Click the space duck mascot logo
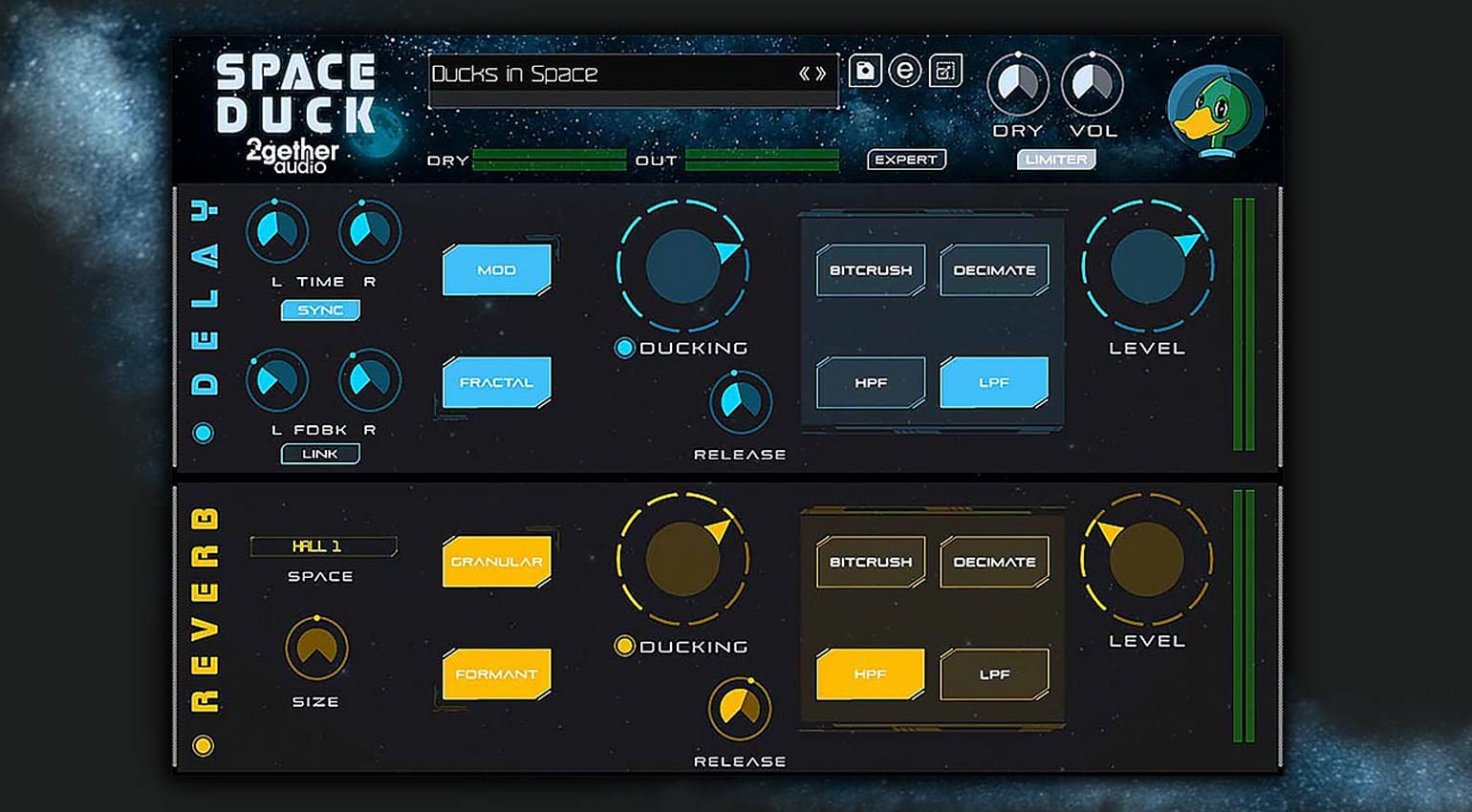Screen dimensions: 1472x812 [x=1215, y=111]
